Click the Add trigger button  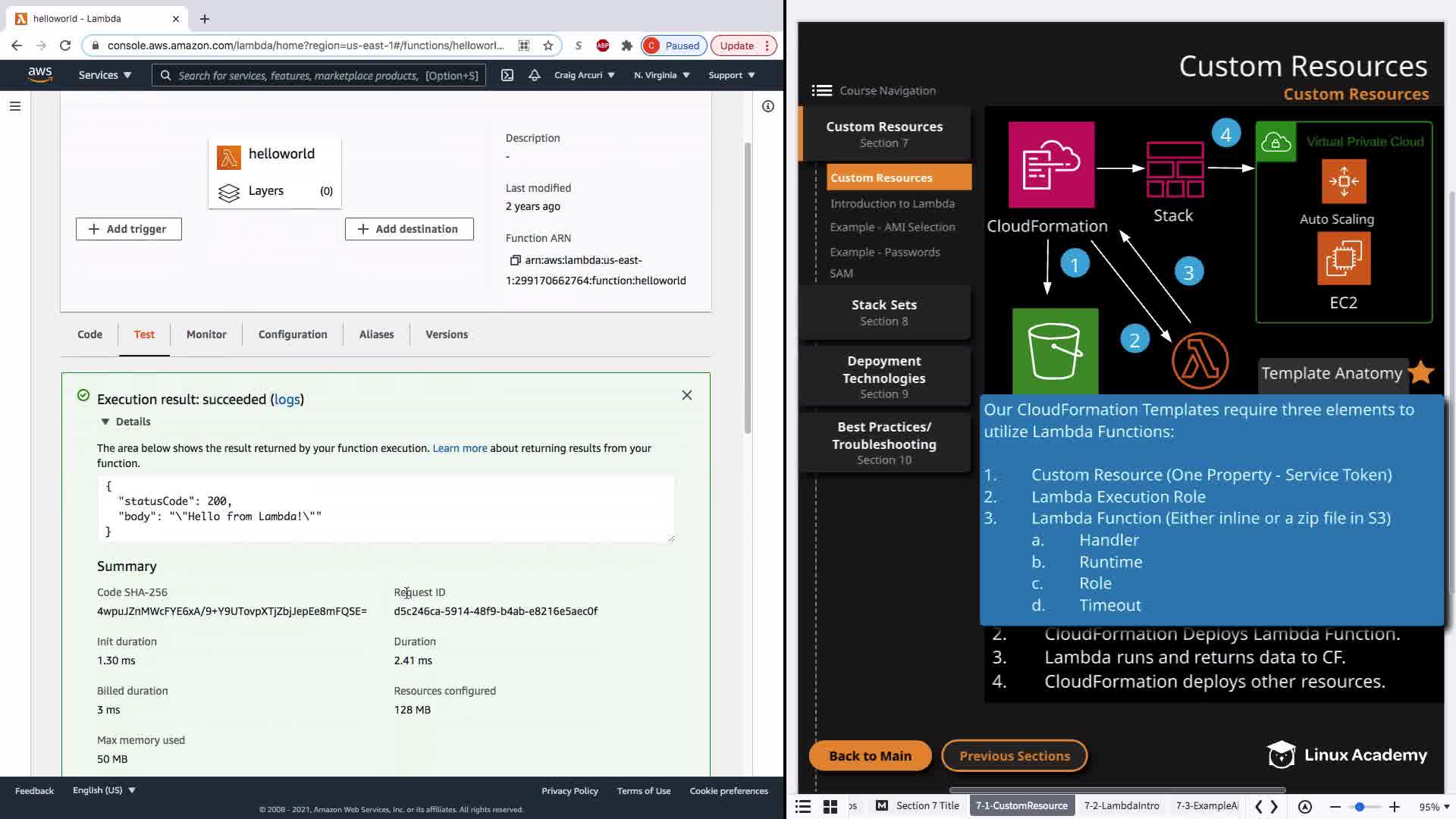[128, 229]
